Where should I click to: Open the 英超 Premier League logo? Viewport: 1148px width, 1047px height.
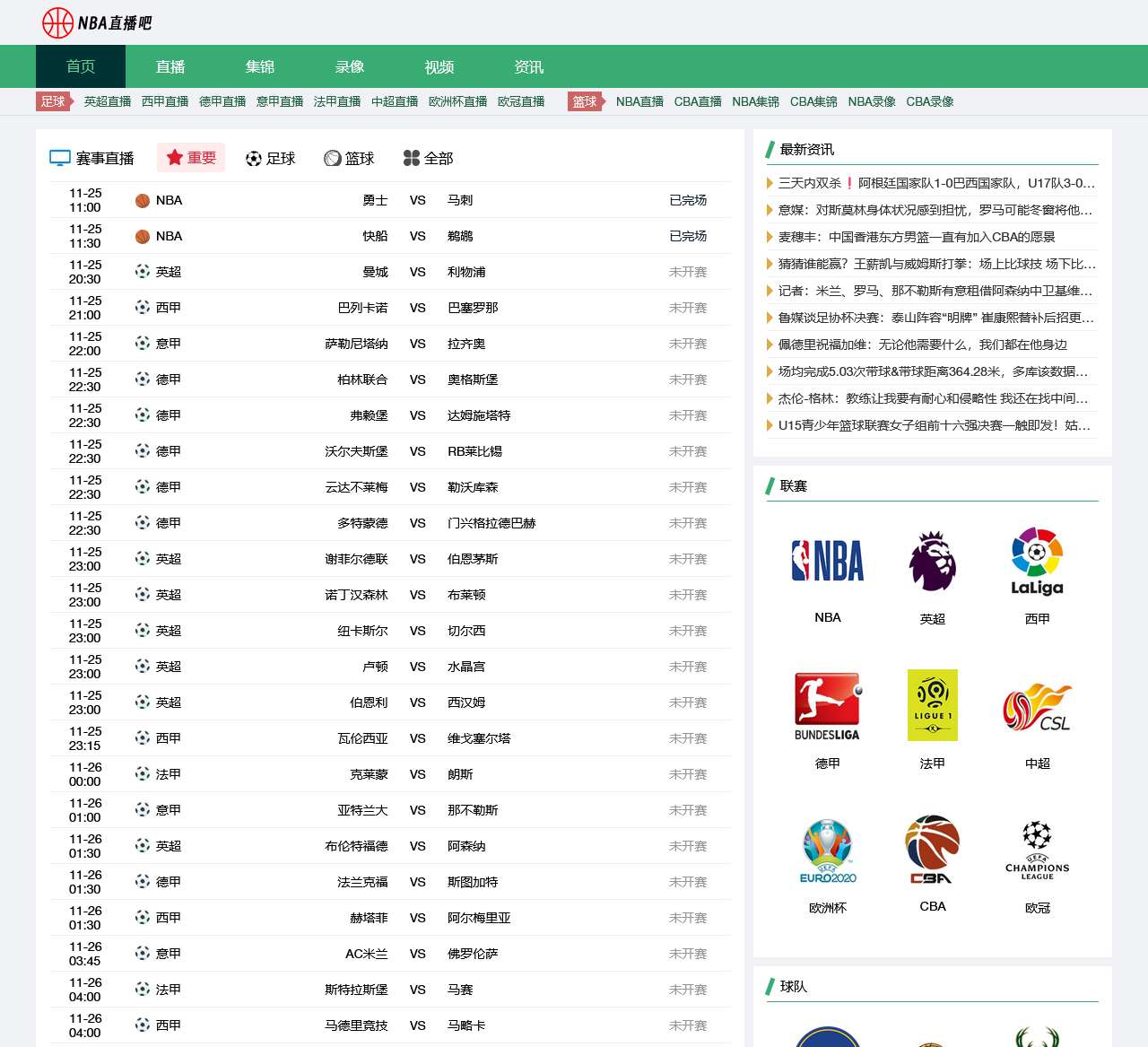(932, 563)
